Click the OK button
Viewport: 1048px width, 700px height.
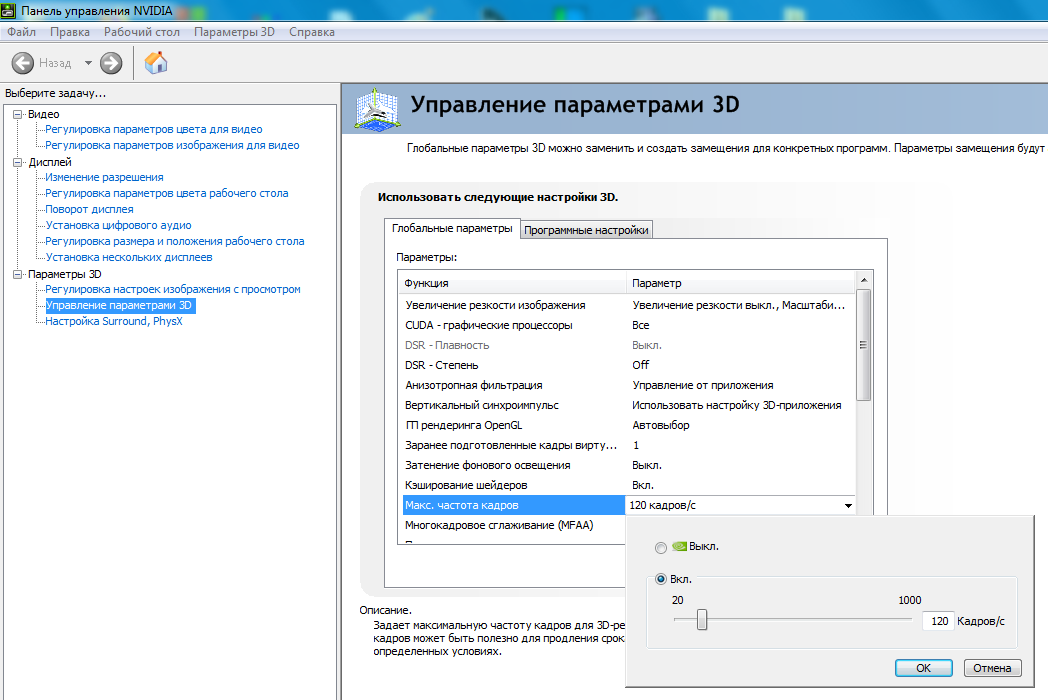[924, 668]
